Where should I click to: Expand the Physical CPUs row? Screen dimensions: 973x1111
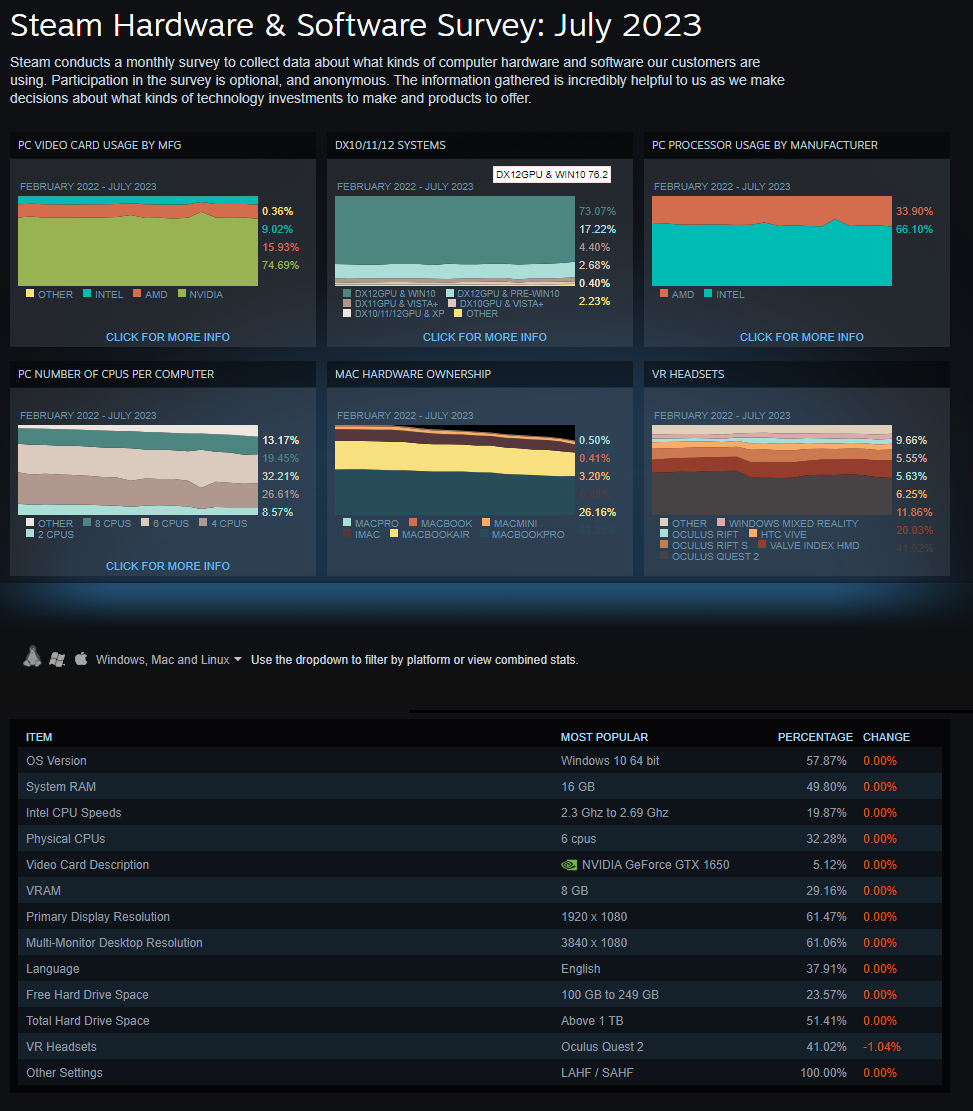tap(480, 839)
